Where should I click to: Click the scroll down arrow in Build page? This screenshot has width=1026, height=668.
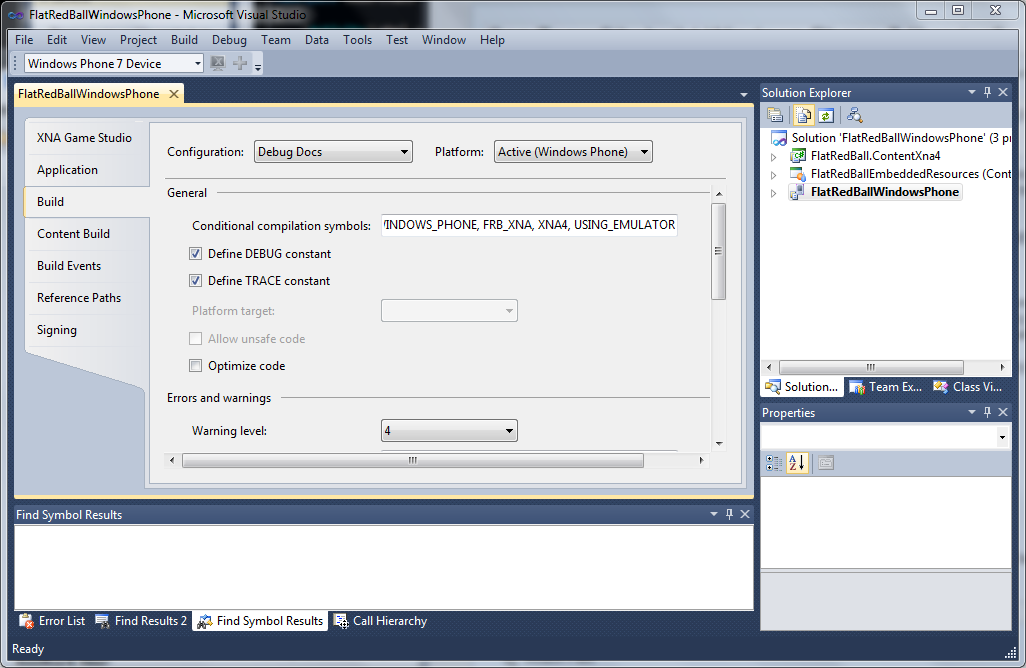pos(719,444)
